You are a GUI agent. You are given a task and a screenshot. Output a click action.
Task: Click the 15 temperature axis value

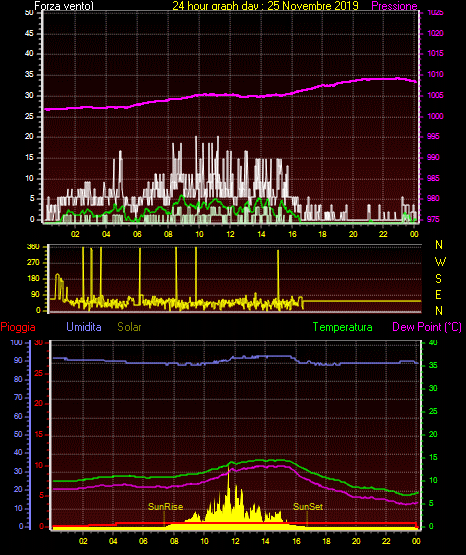433,457
